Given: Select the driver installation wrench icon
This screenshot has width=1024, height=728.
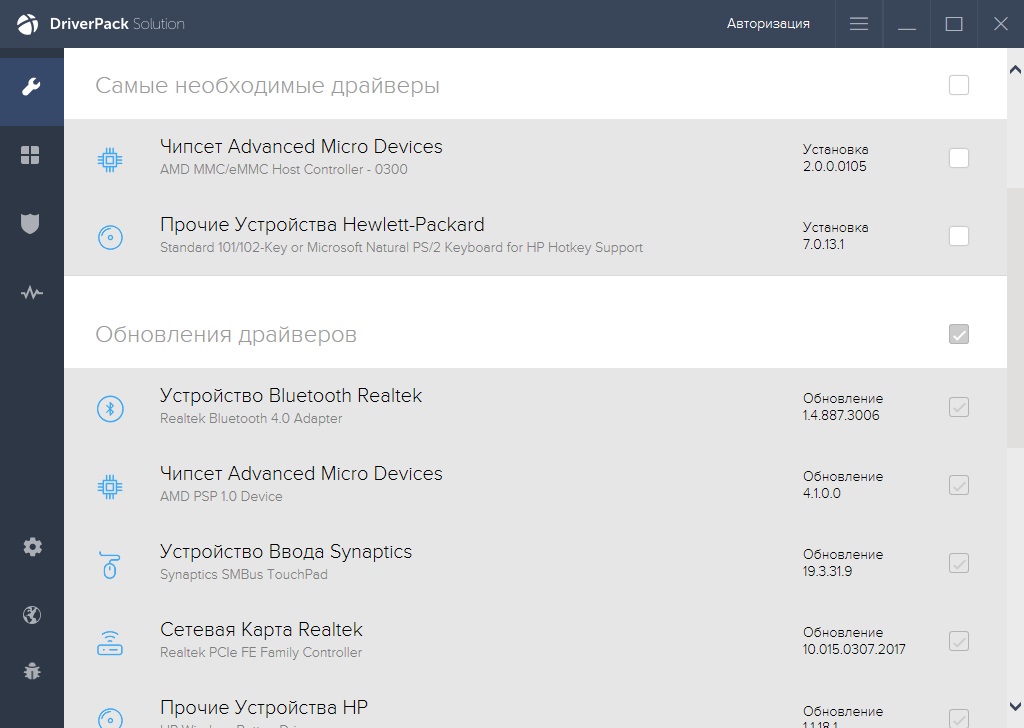Looking at the screenshot, I should click(x=31, y=86).
